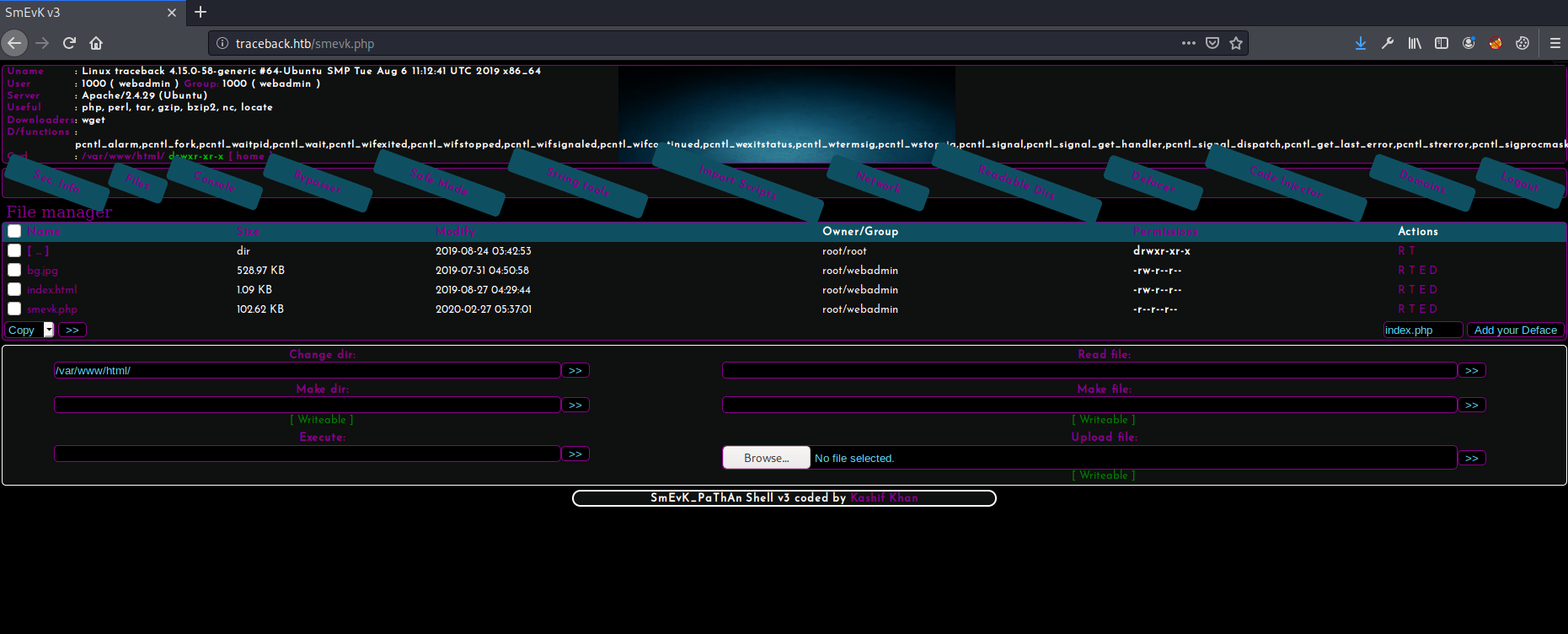Viewport: 1568px width, 634px height.
Task: Open page actions three-dot menu in address bar
Action: 1188,43
